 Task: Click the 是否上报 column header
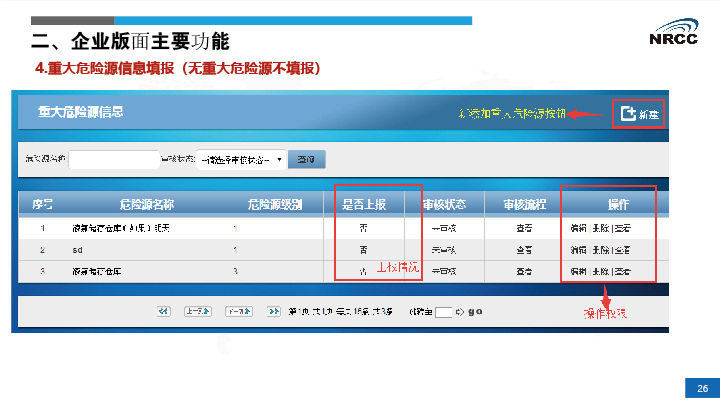click(x=362, y=205)
